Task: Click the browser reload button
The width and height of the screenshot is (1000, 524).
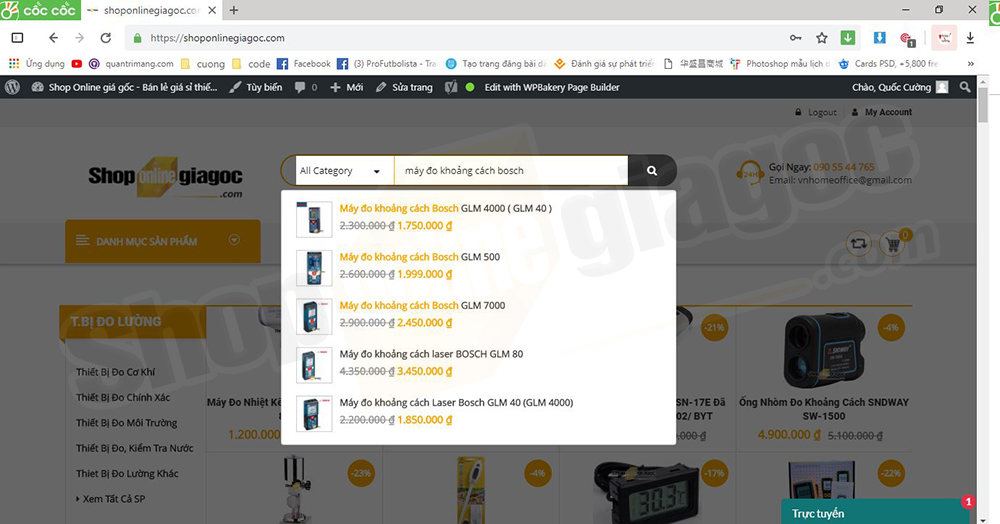Action: coord(106,38)
